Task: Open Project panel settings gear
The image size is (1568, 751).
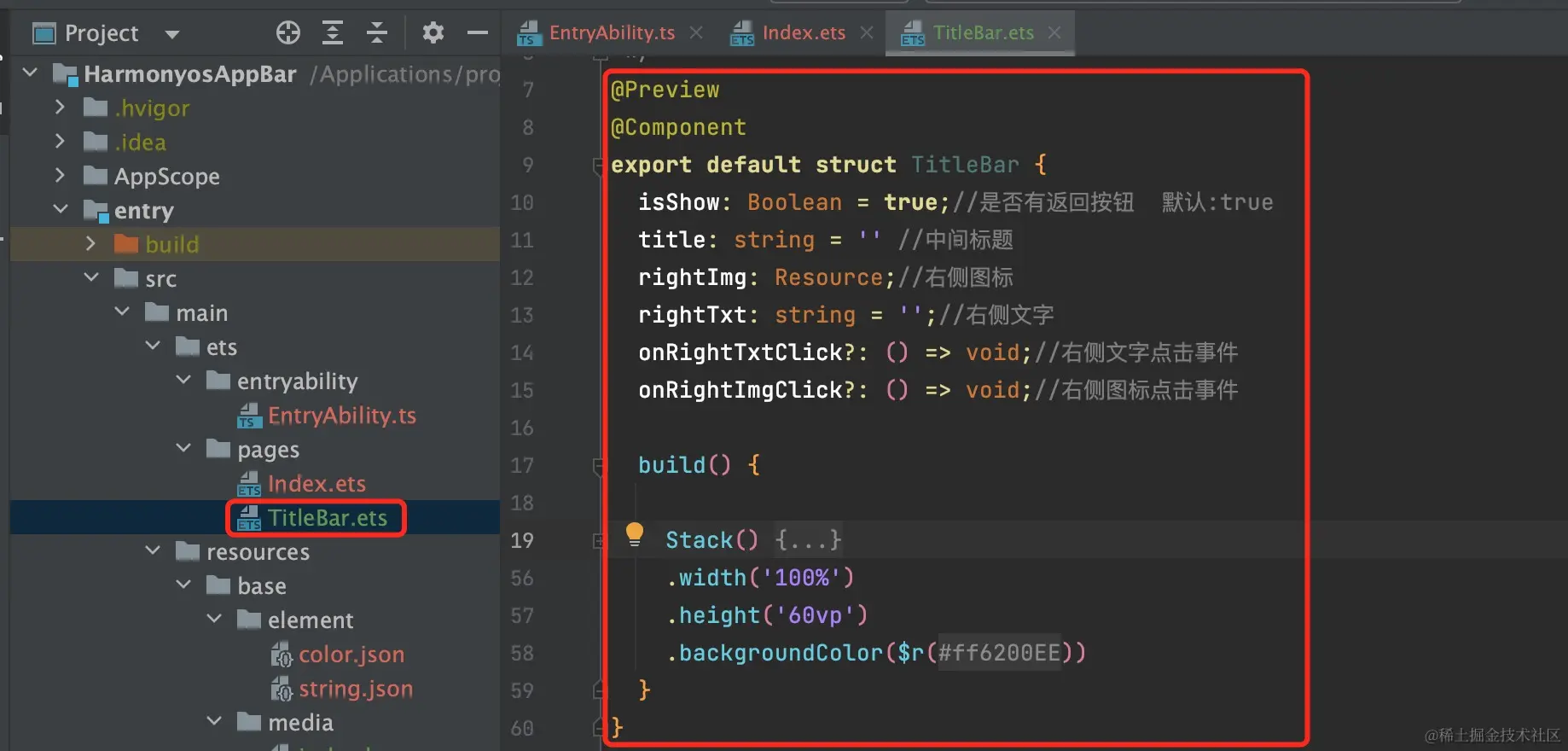Action: 433,33
